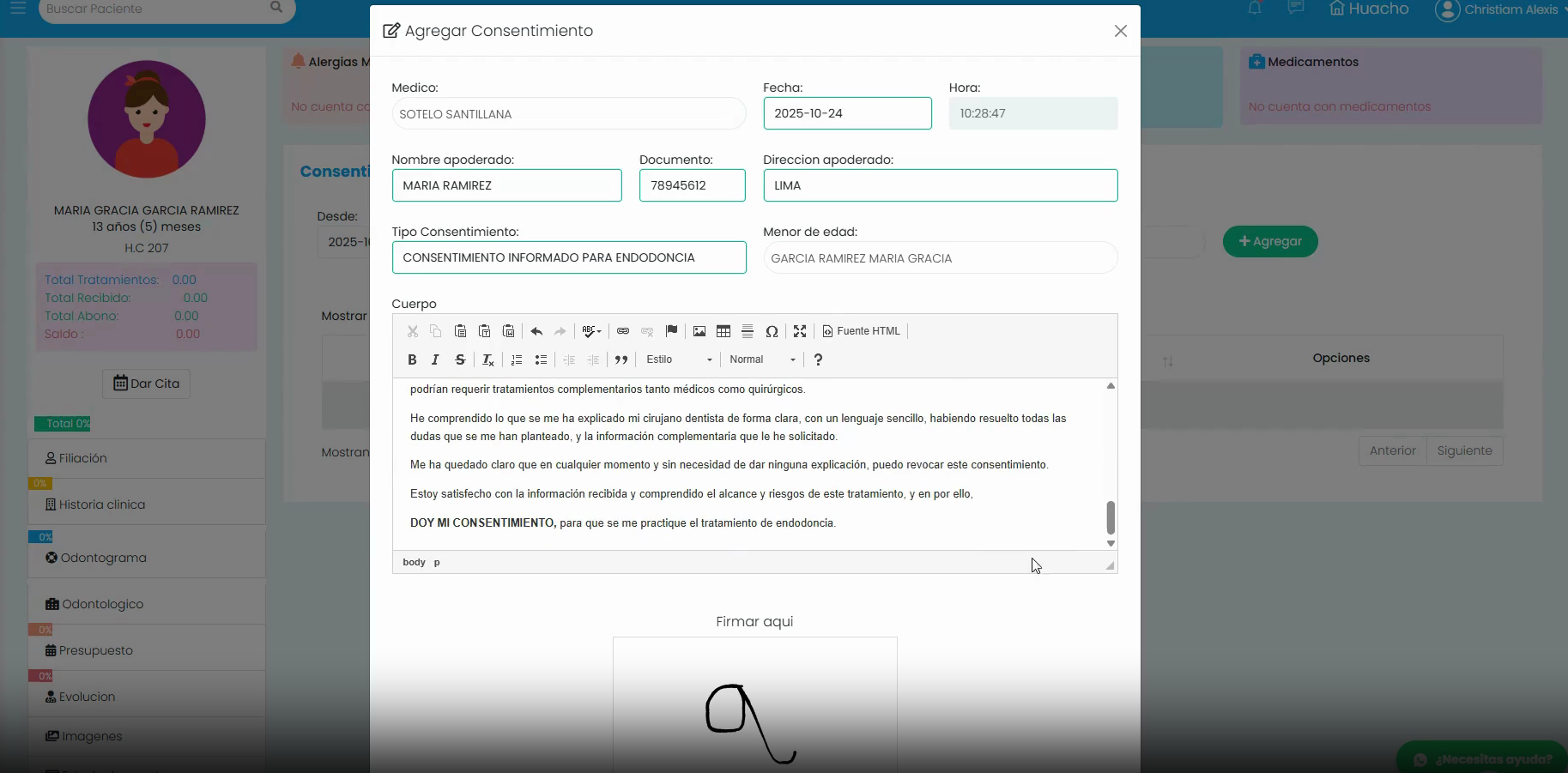Click the Medico name field
Viewport: 1568px width, 773px height.
[x=569, y=113]
